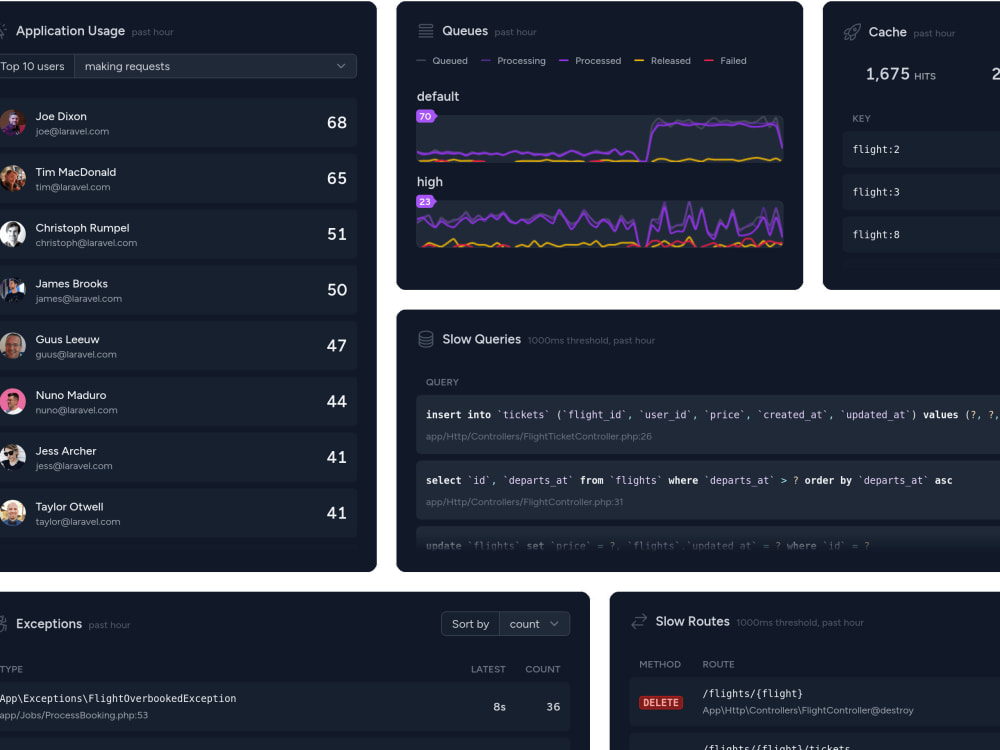Click the LATEST column header
Viewport: 1000px width, 750px height.
(x=488, y=669)
